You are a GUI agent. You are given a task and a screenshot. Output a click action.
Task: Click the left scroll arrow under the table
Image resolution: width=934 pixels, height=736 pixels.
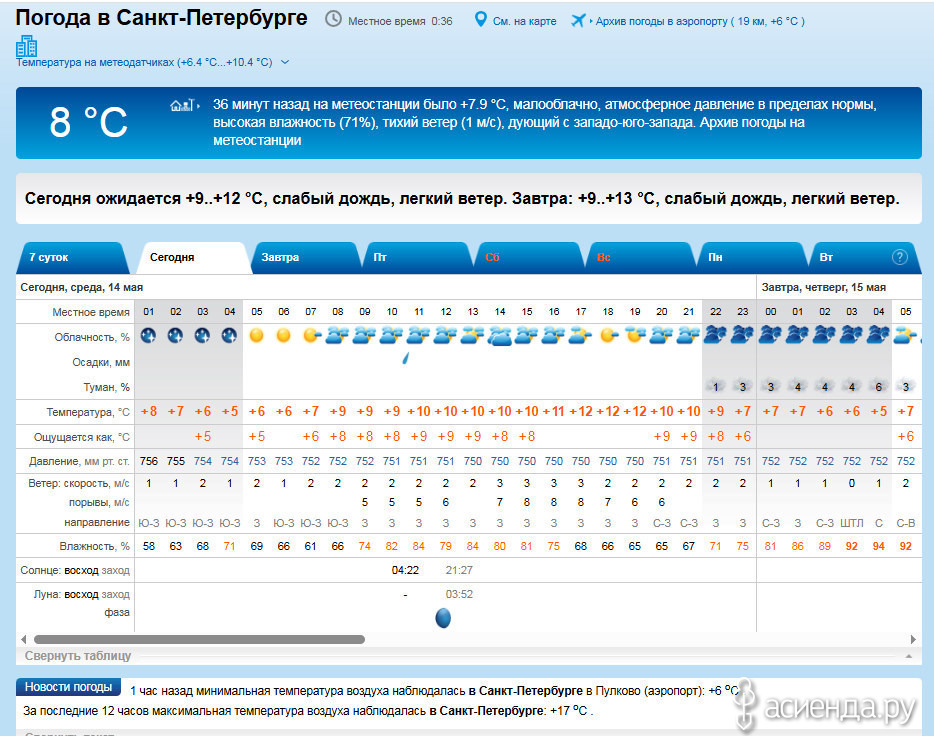(x=24, y=639)
